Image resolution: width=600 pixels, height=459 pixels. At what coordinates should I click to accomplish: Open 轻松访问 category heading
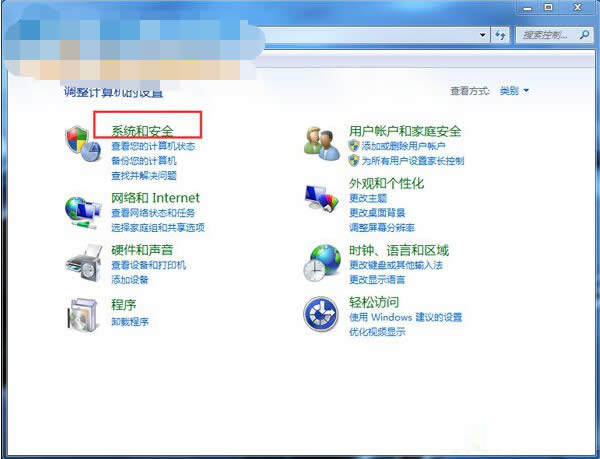tap(374, 302)
